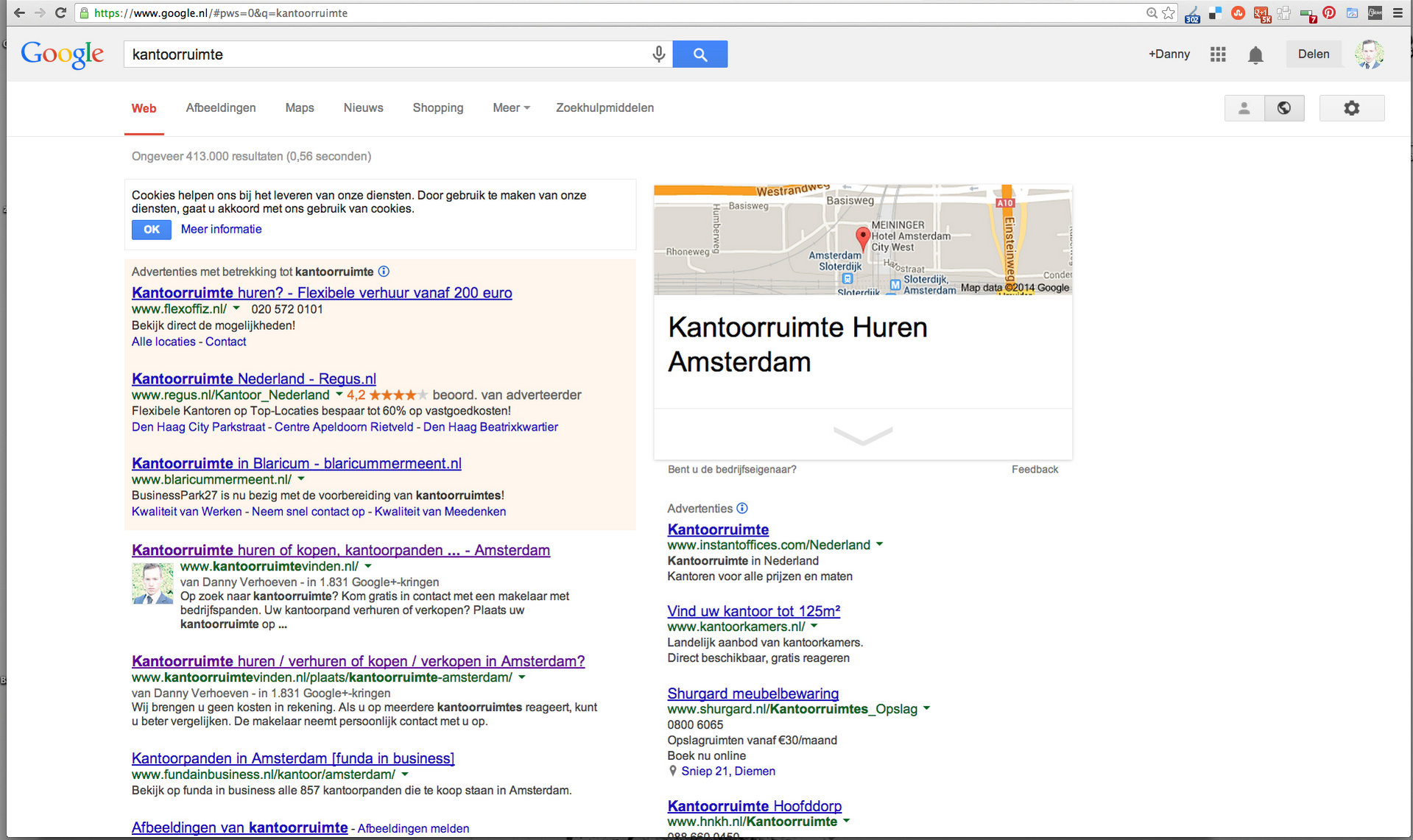Open the Google apps grid

[1218, 54]
